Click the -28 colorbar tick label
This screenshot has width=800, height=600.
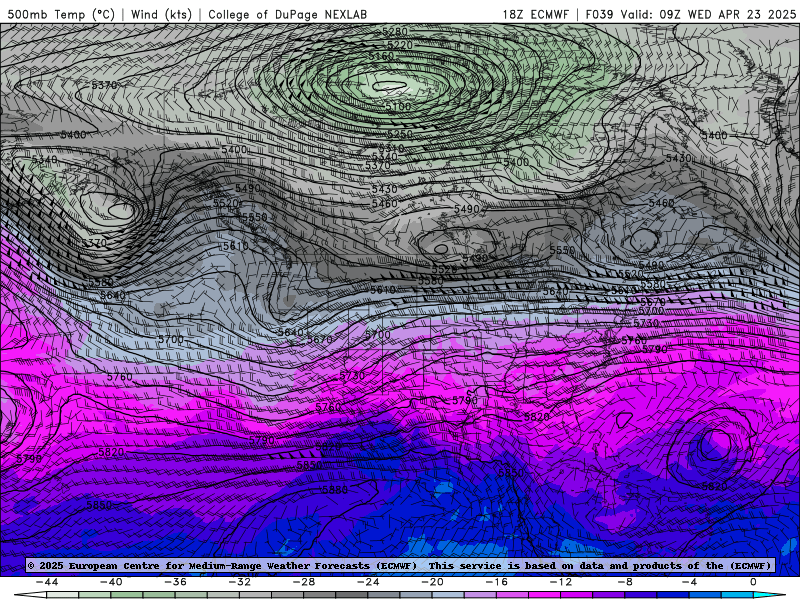[304, 582]
